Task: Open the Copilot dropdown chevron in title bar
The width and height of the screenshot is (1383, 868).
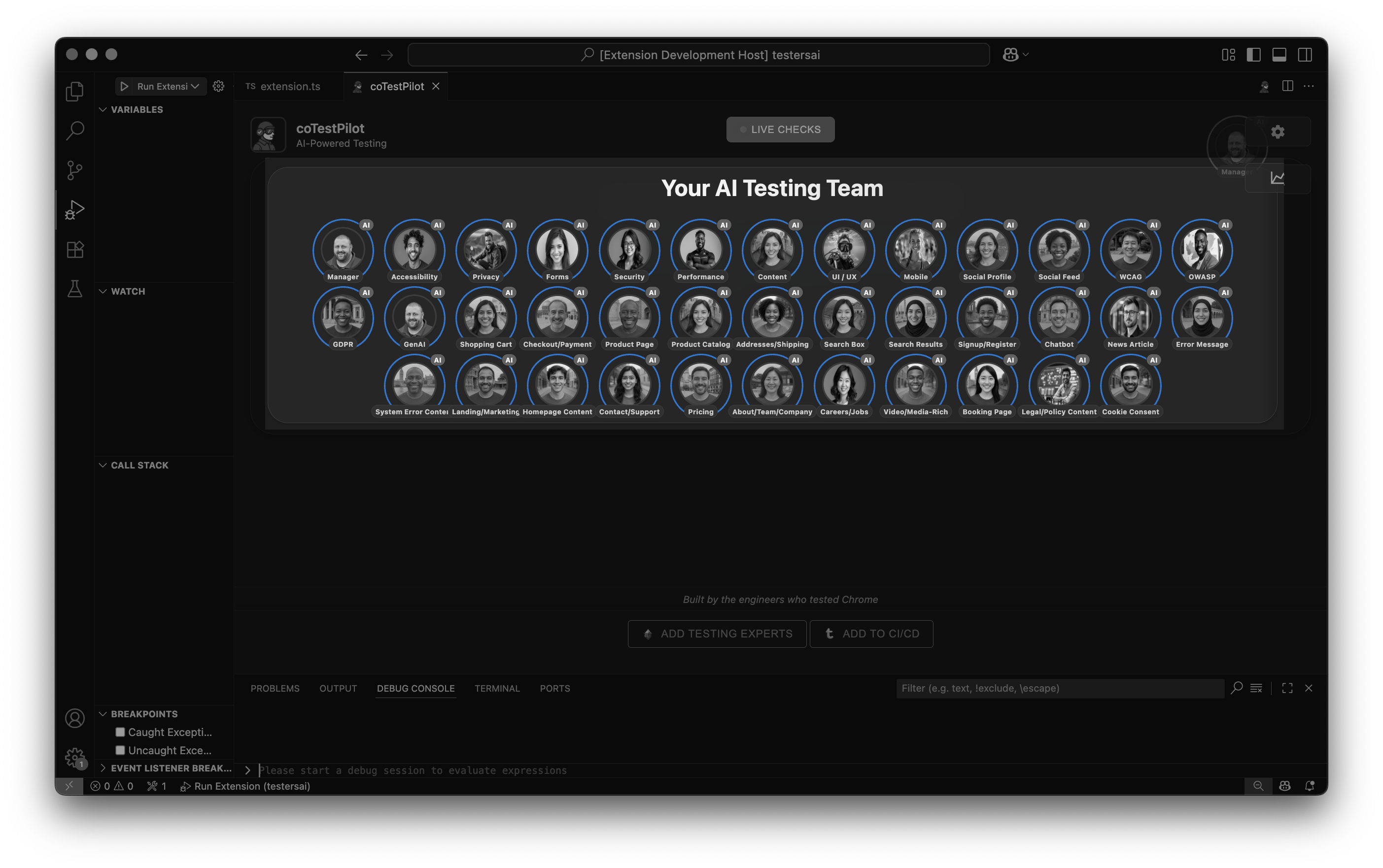Action: click(1026, 55)
